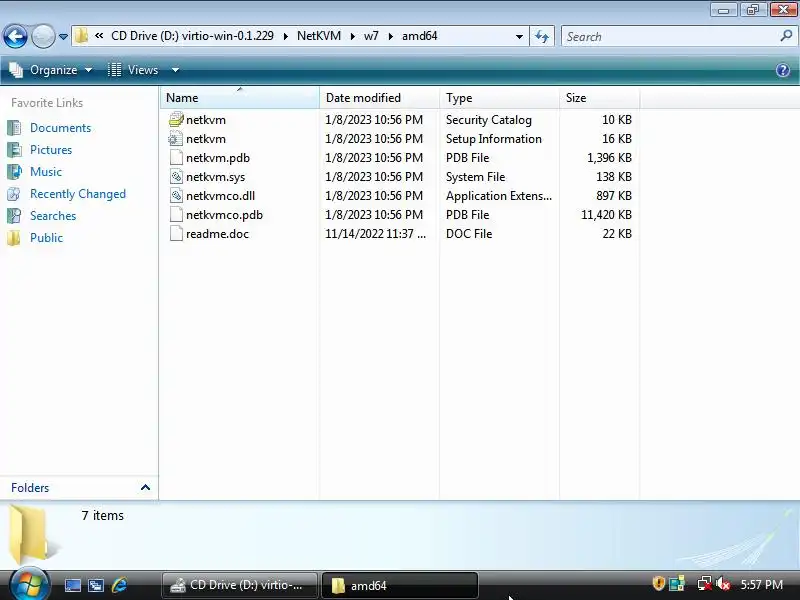Click Switch between windows quick launch icon

click(x=95, y=585)
